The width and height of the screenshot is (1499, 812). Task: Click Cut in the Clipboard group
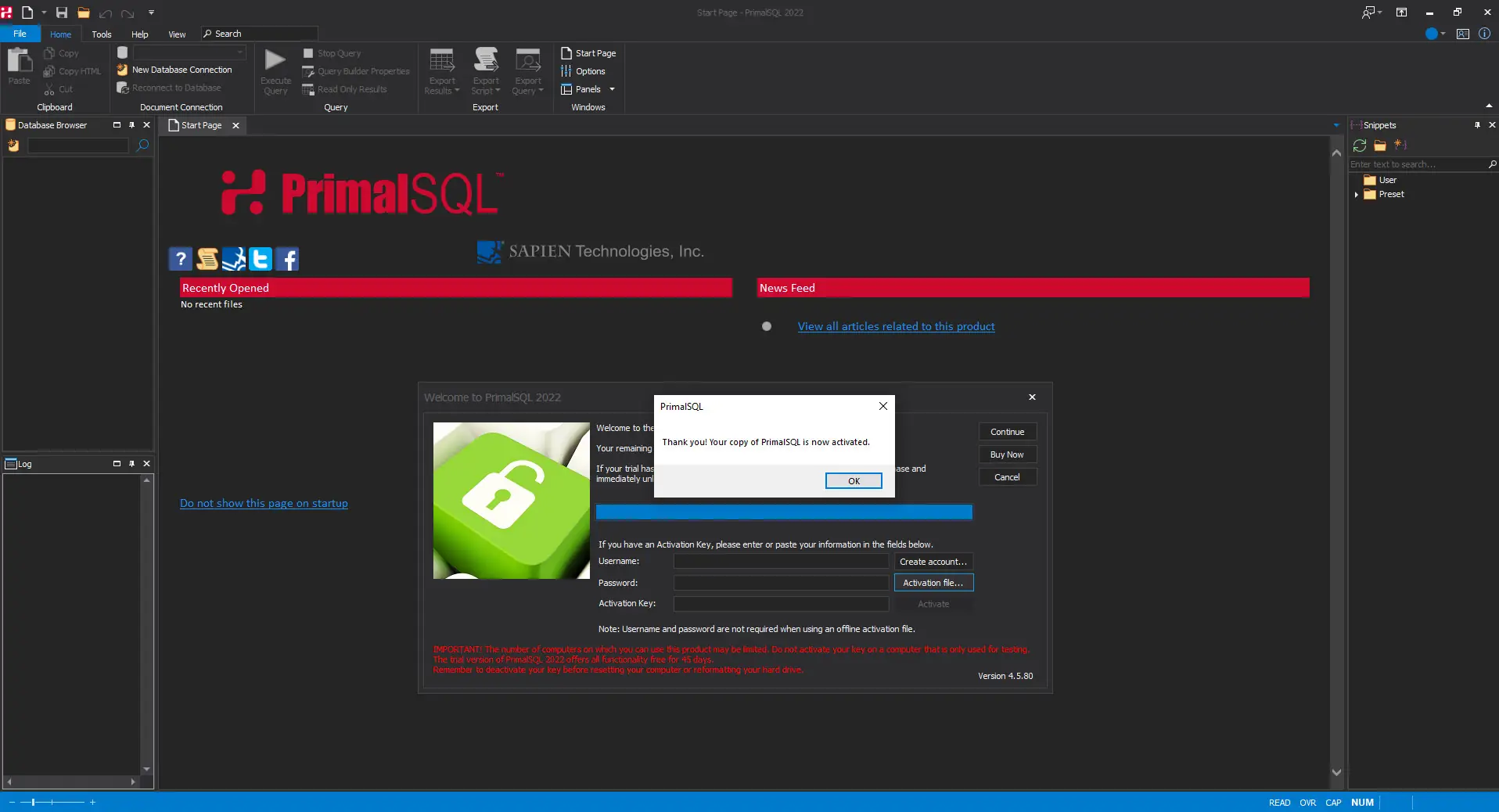pyautogui.click(x=58, y=89)
